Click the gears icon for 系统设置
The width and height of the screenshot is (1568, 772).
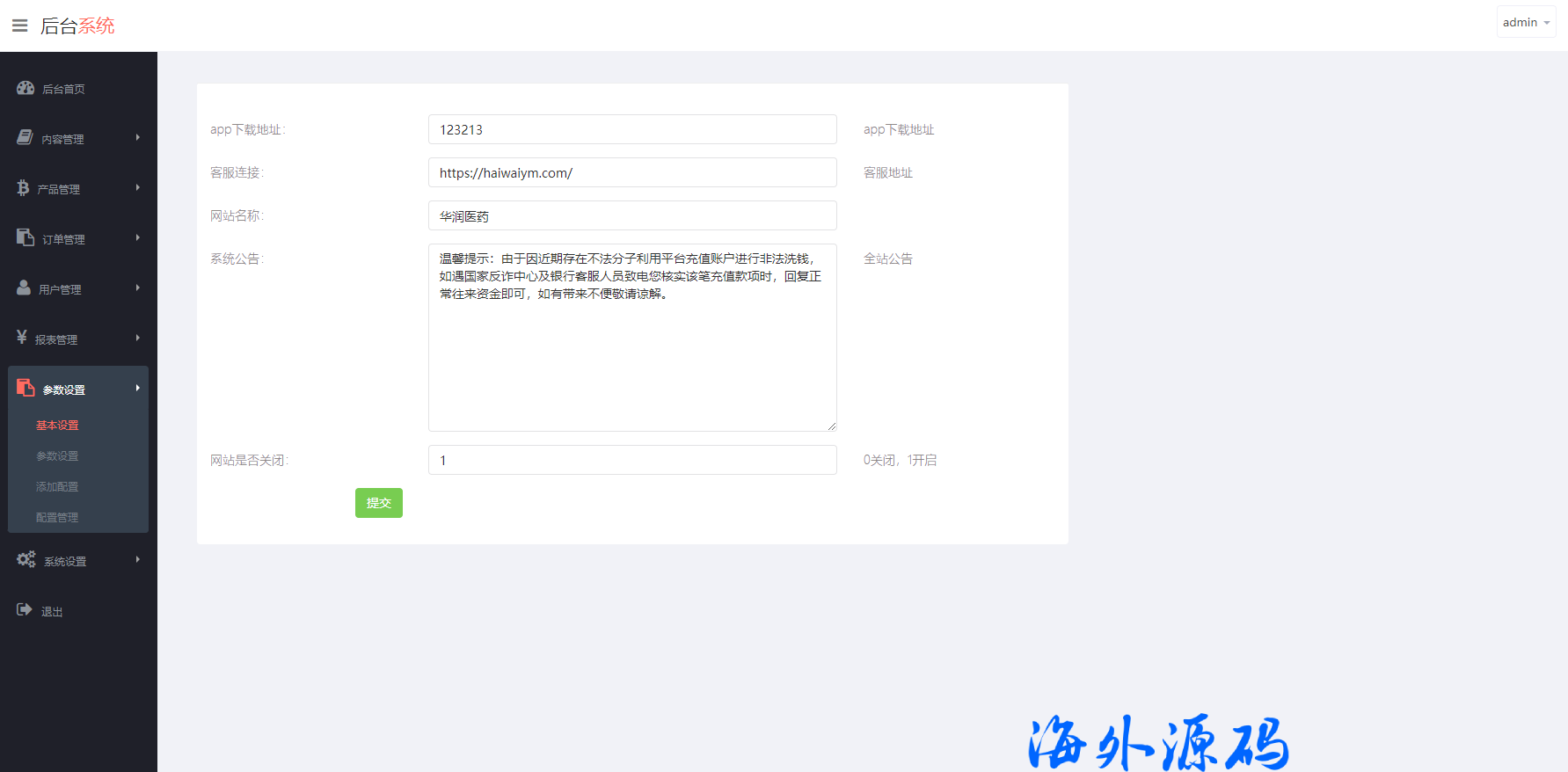(26, 560)
